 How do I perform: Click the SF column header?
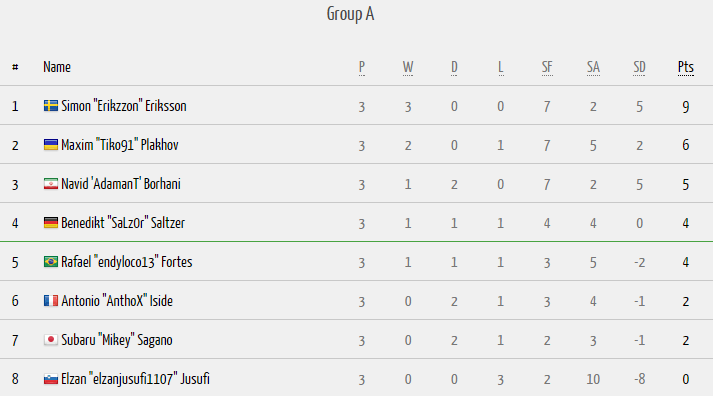pos(547,67)
